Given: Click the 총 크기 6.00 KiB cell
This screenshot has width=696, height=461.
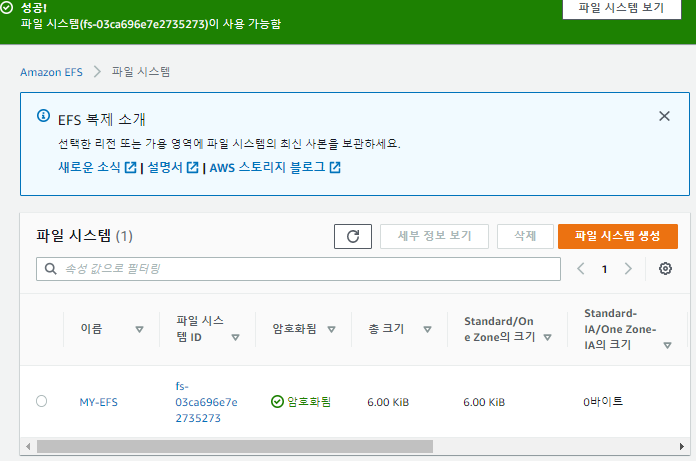Looking at the screenshot, I should click(388, 402).
